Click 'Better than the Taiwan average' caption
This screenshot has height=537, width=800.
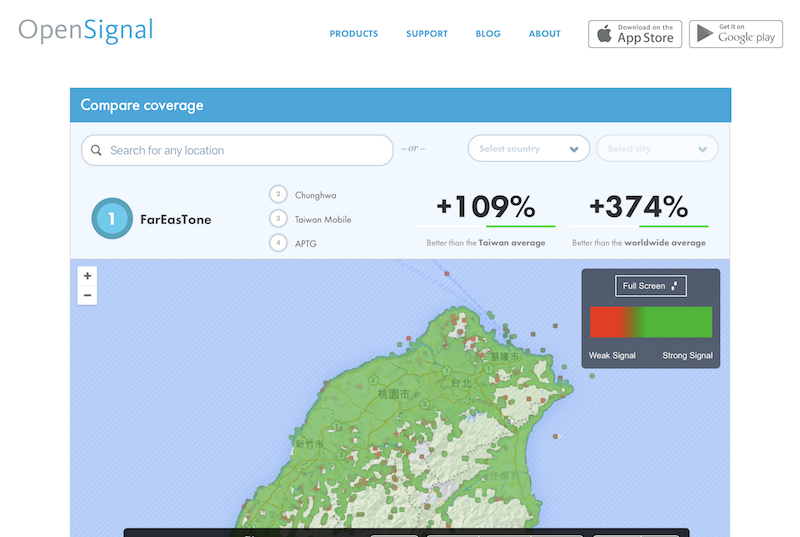486,243
